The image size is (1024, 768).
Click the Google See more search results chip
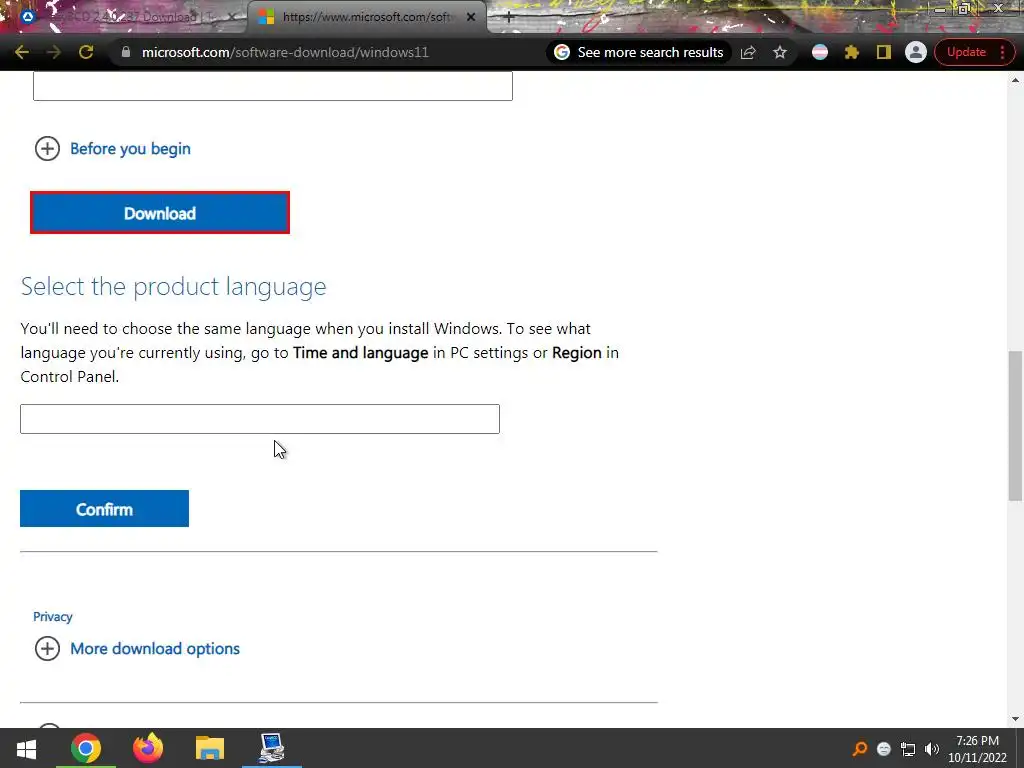pyautogui.click(x=639, y=52)
